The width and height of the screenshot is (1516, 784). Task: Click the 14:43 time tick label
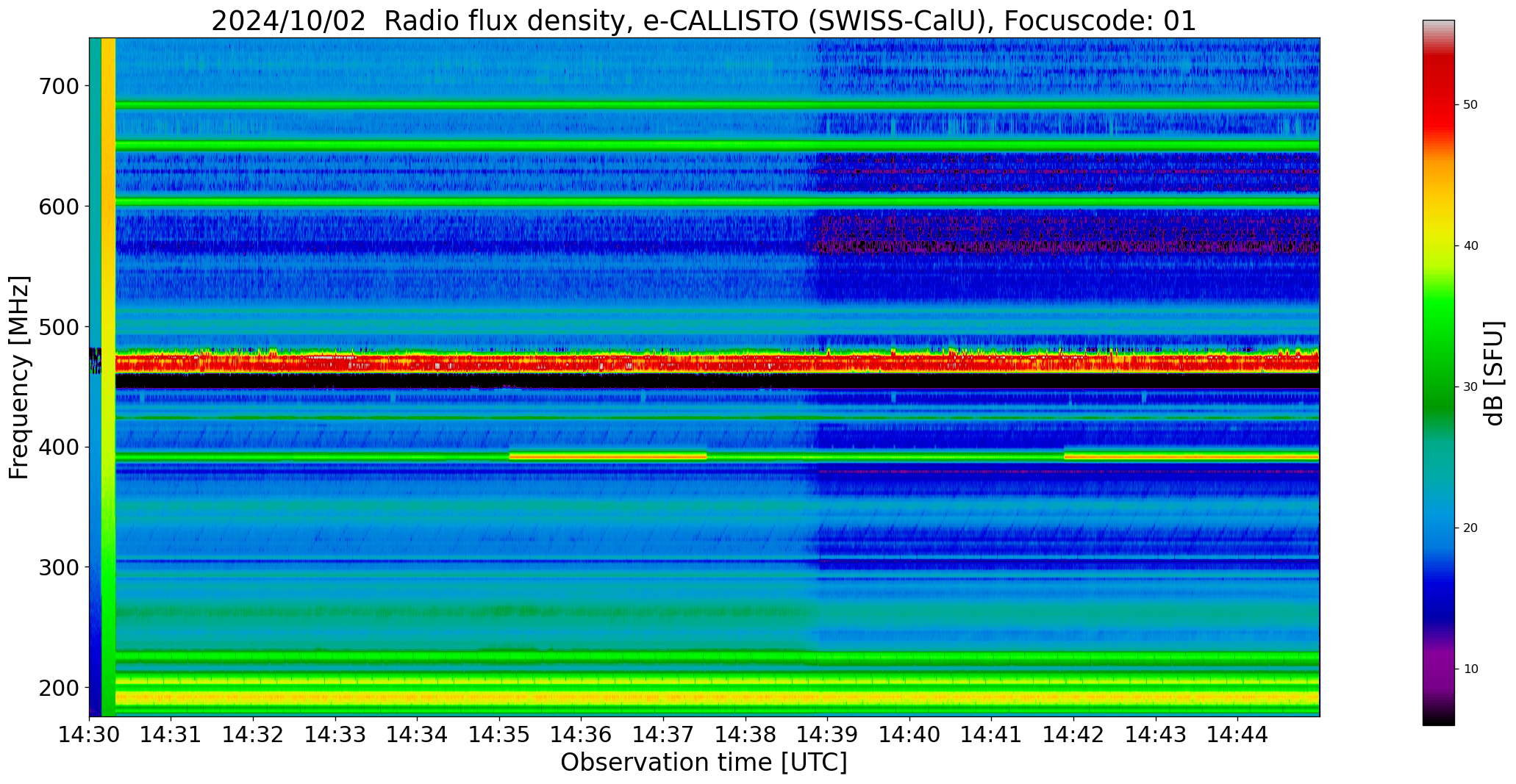[1156, 734]
